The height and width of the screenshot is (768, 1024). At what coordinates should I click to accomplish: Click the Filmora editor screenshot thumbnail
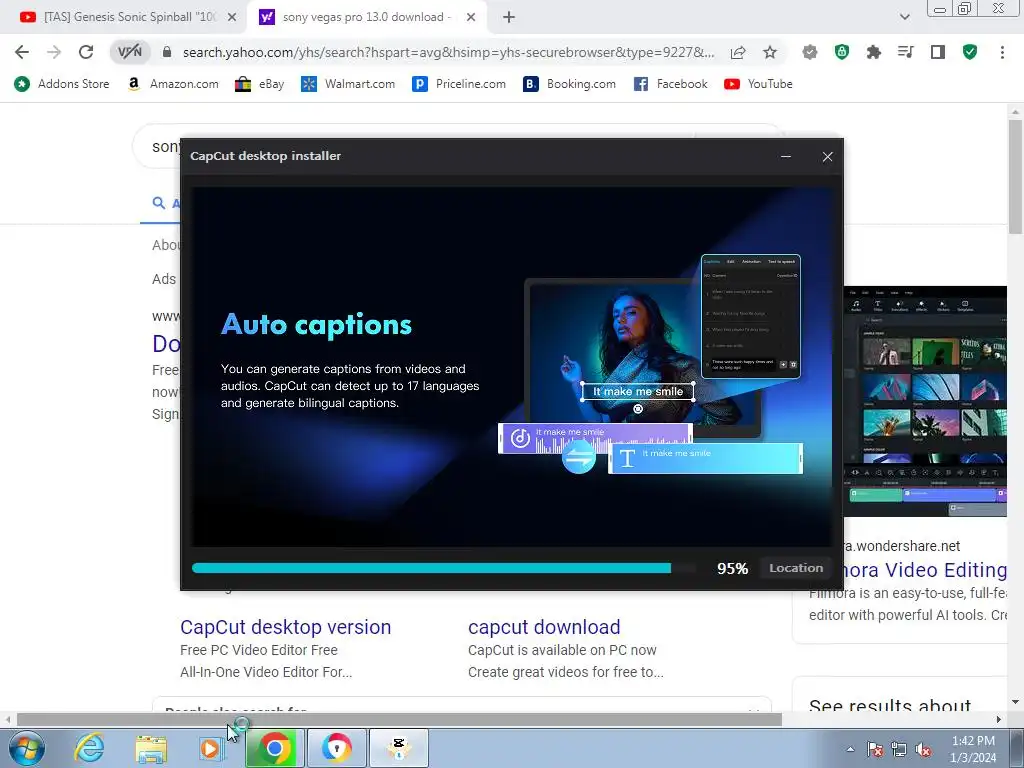point(925,401)
